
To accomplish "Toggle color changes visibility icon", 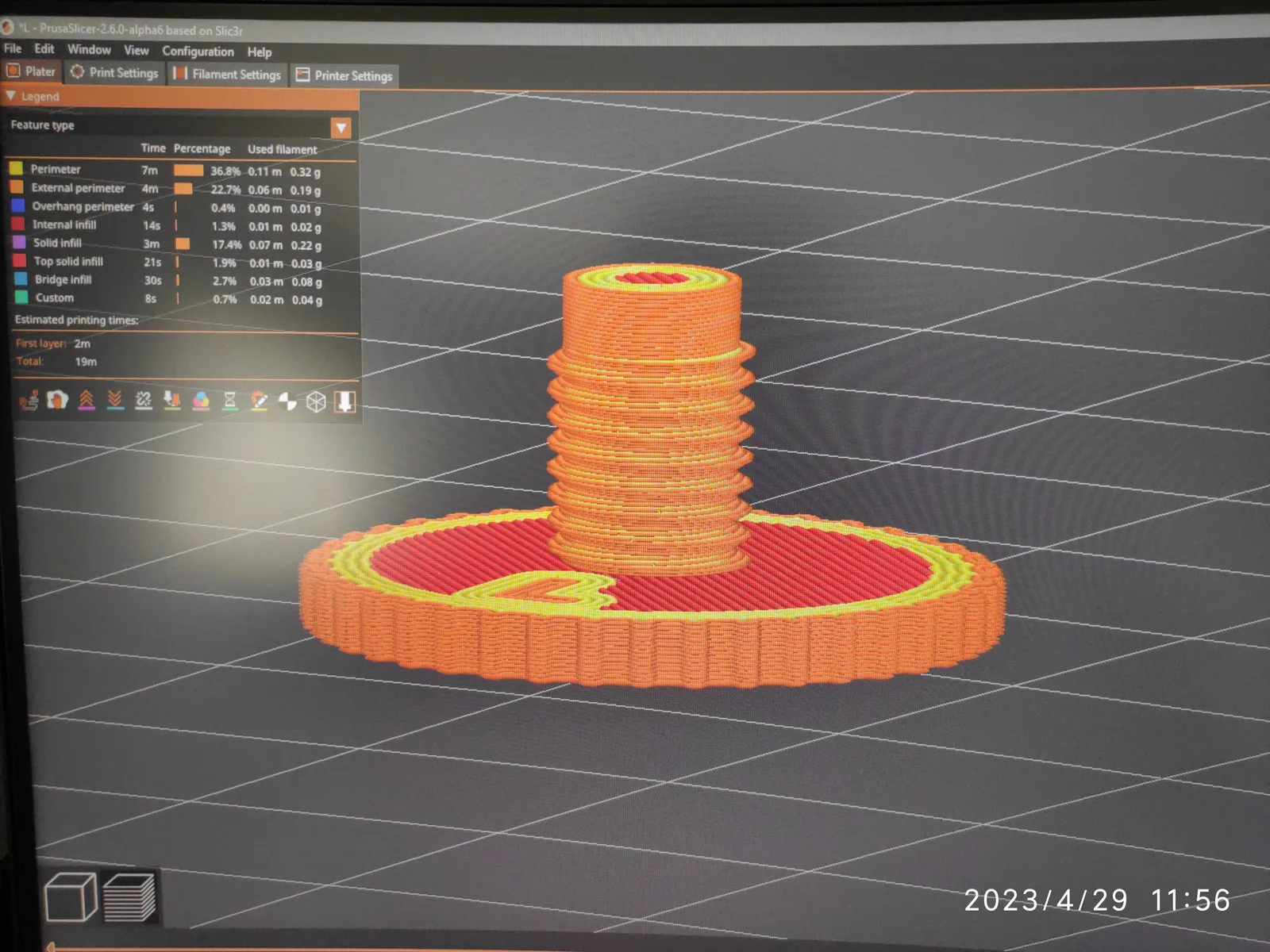I will (201, 401).
